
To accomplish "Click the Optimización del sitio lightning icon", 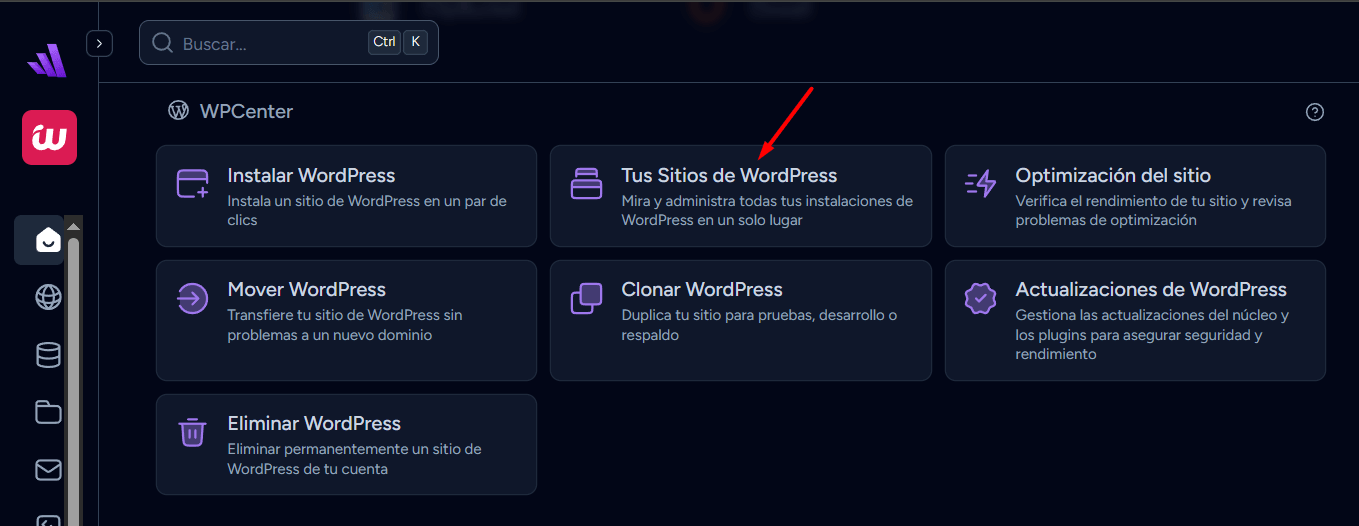I will [980, 185].
